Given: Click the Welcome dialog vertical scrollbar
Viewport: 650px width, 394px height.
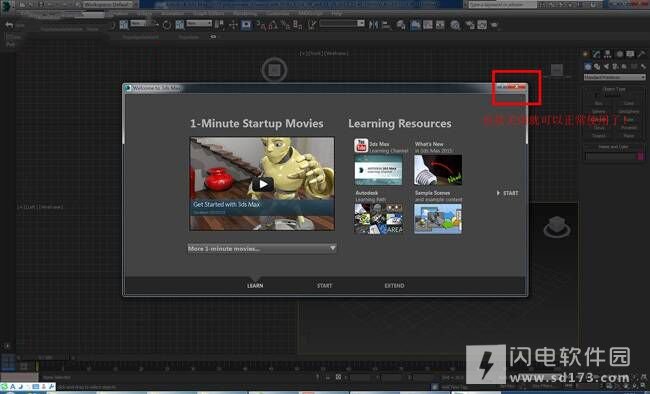Looking at the screenshot, I should (x=526, y=120).
